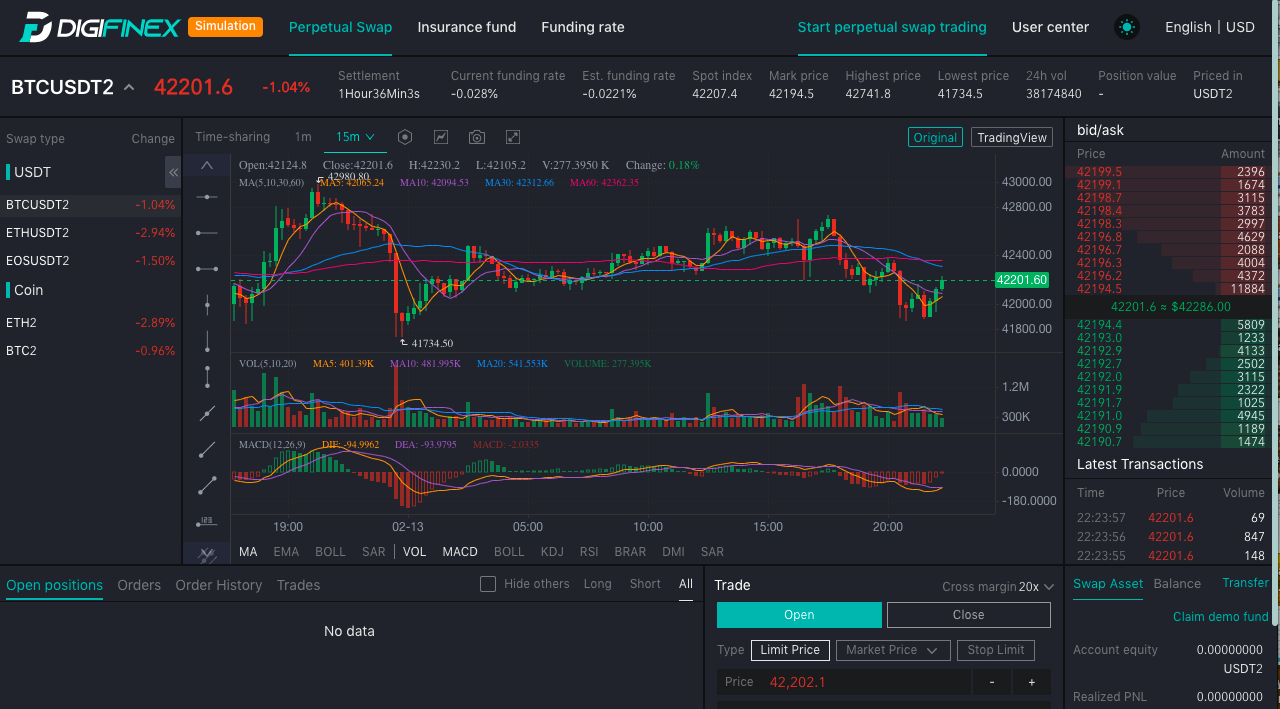Collapse the swap type sidebar arrows
Screen dimensions: 1280x709
[x=173, y=172]
